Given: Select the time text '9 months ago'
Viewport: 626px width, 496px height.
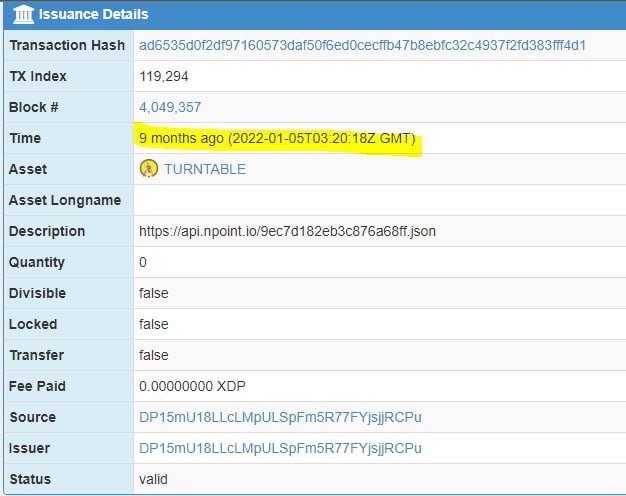Looking at the screenshot, I should (x=181, y=138).
